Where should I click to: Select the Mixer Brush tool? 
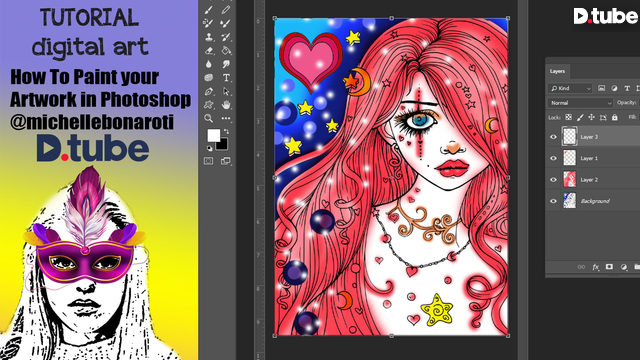pyautogui.click(x=226, y=23)
